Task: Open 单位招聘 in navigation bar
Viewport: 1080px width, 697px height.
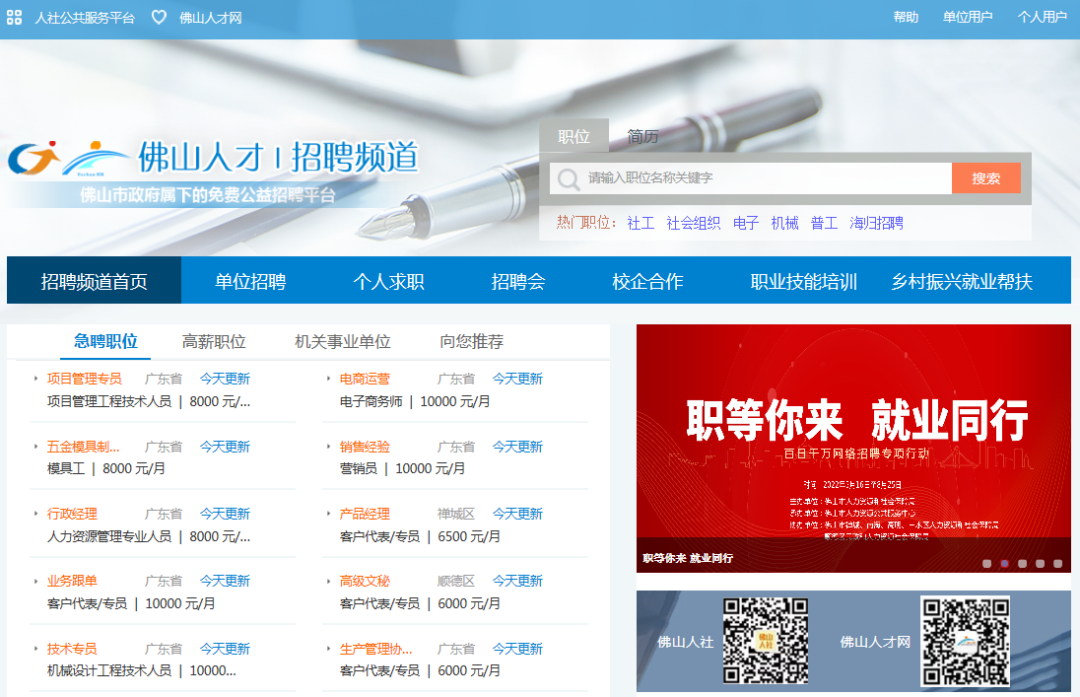Action: (250, 281)
